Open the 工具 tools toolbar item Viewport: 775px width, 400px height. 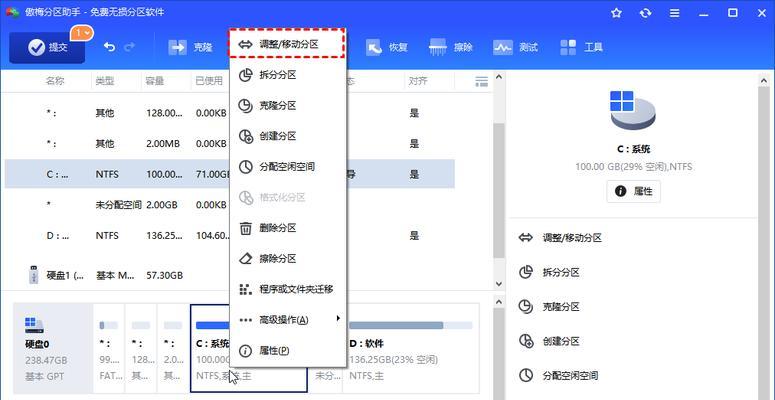click(581, 47)
